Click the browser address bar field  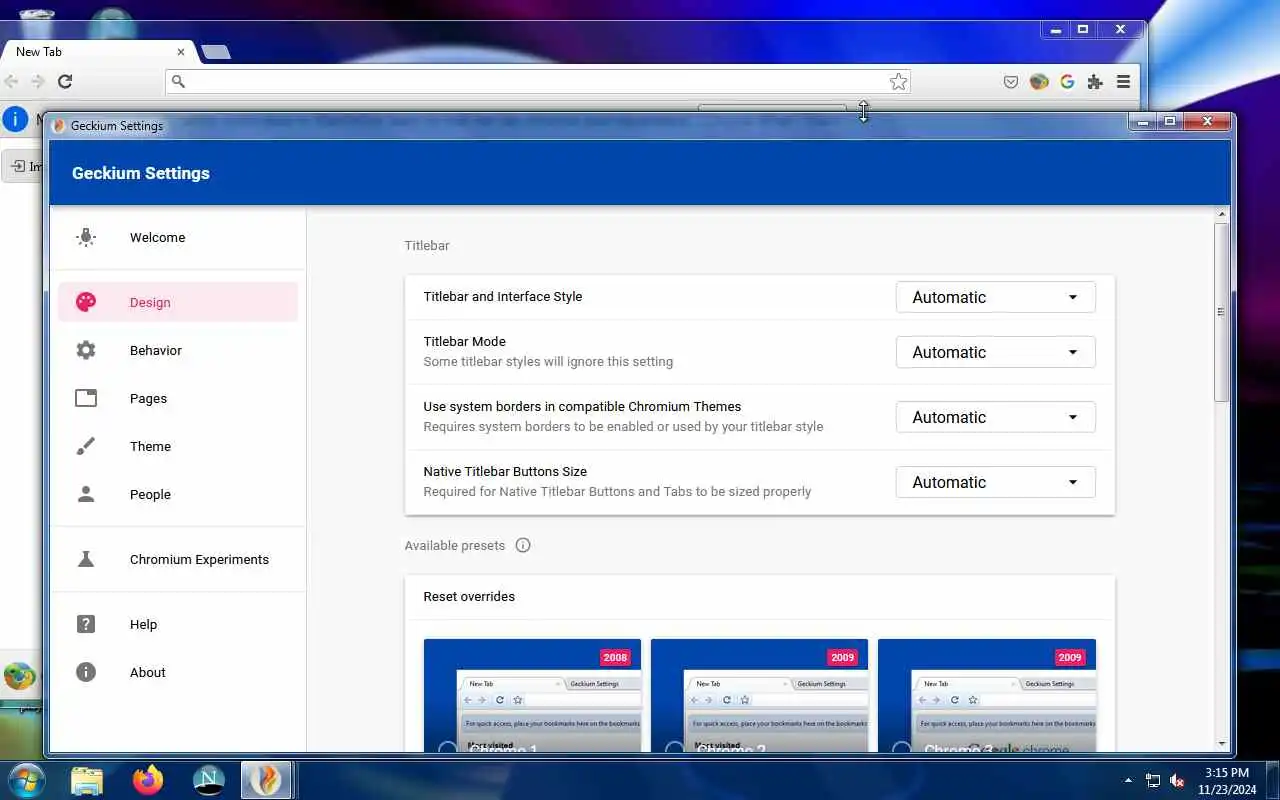[x=538, y=82]
